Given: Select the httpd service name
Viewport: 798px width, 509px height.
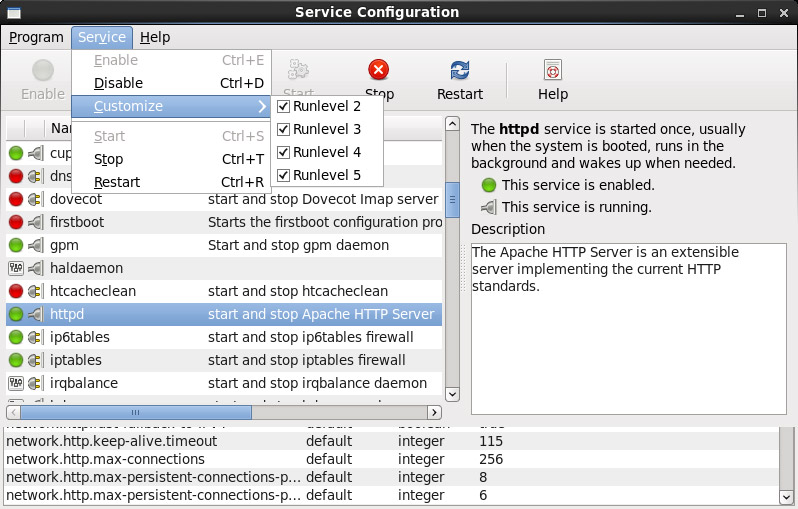Looking at the screenshot, I should (x=67, y=314).
